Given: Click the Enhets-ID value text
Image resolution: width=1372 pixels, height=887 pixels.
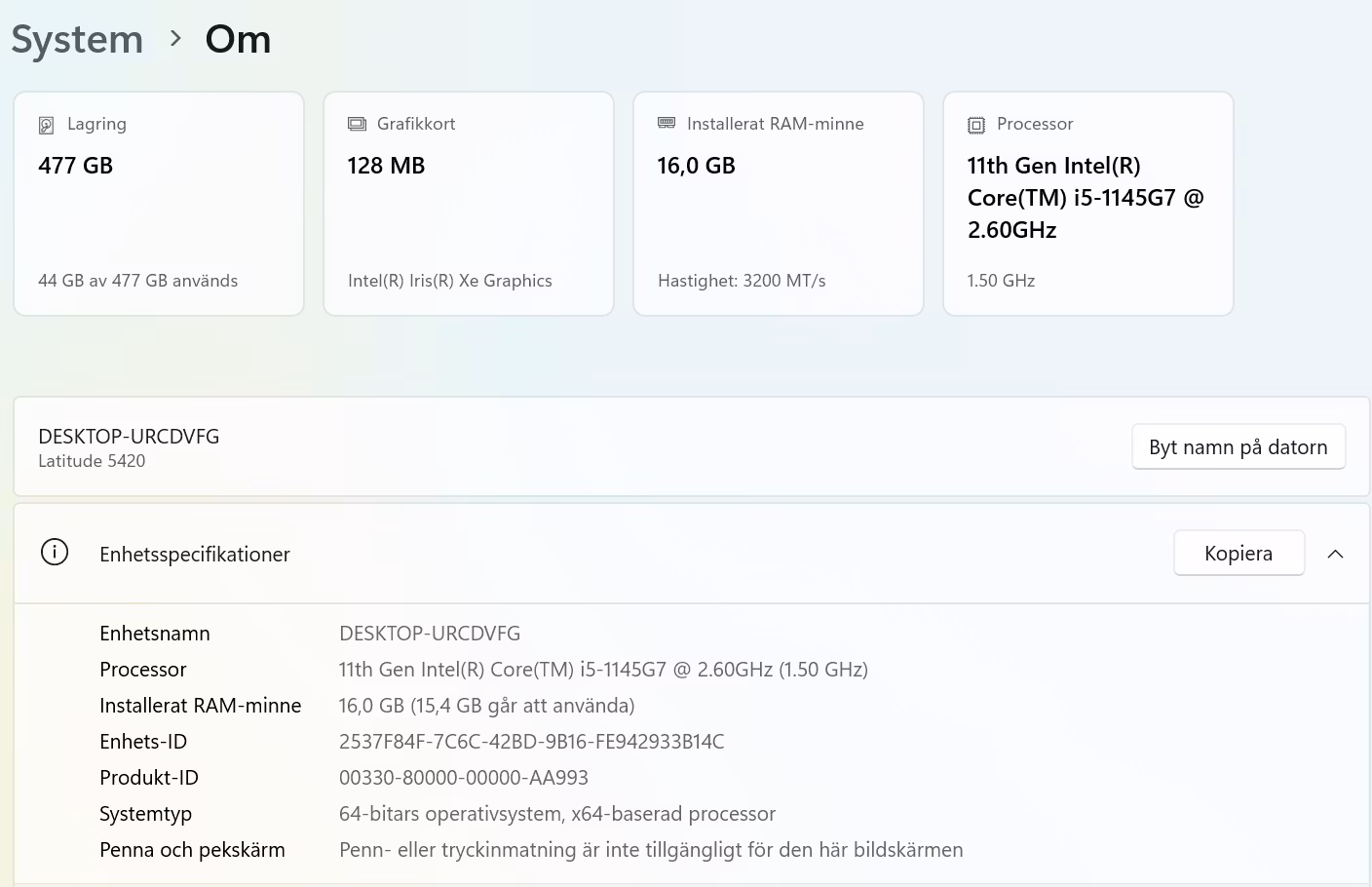Looking at the screenshot, I should click(531, 742).
